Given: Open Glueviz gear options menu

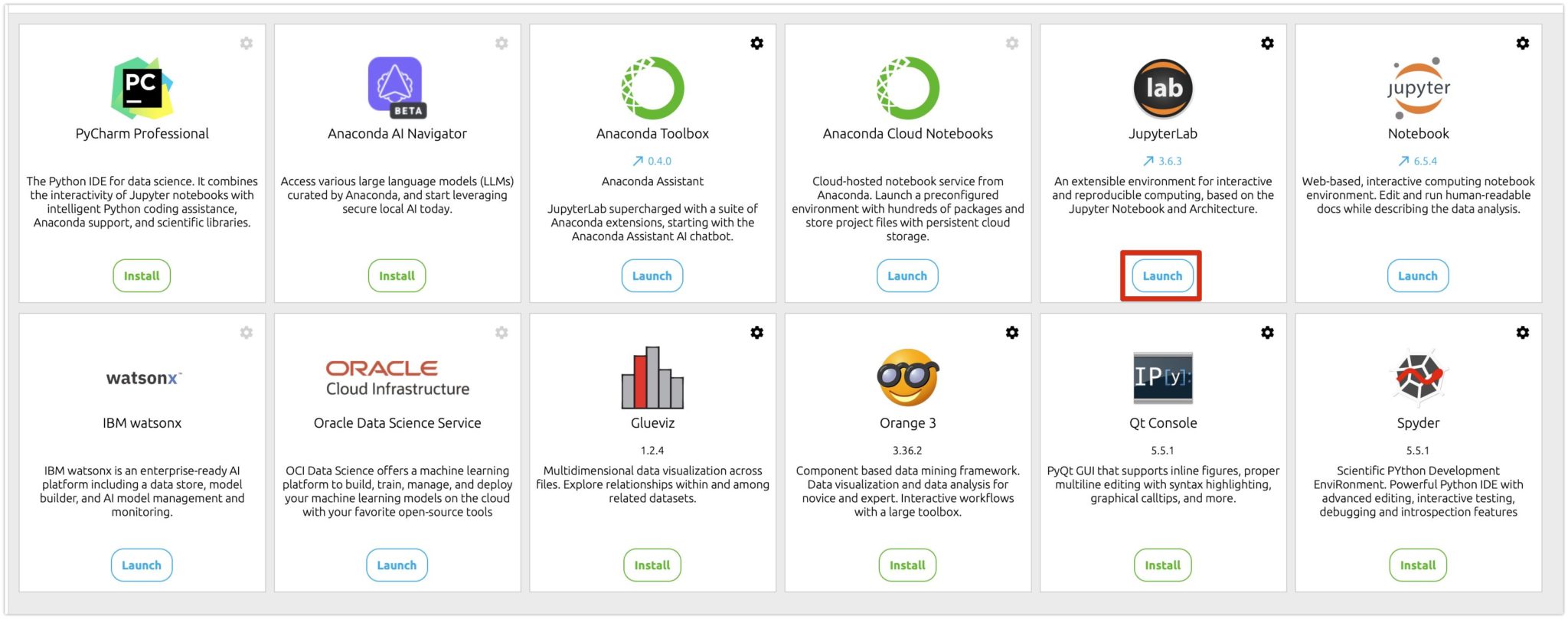Looking at the screenshot, I should coord(756,333).
